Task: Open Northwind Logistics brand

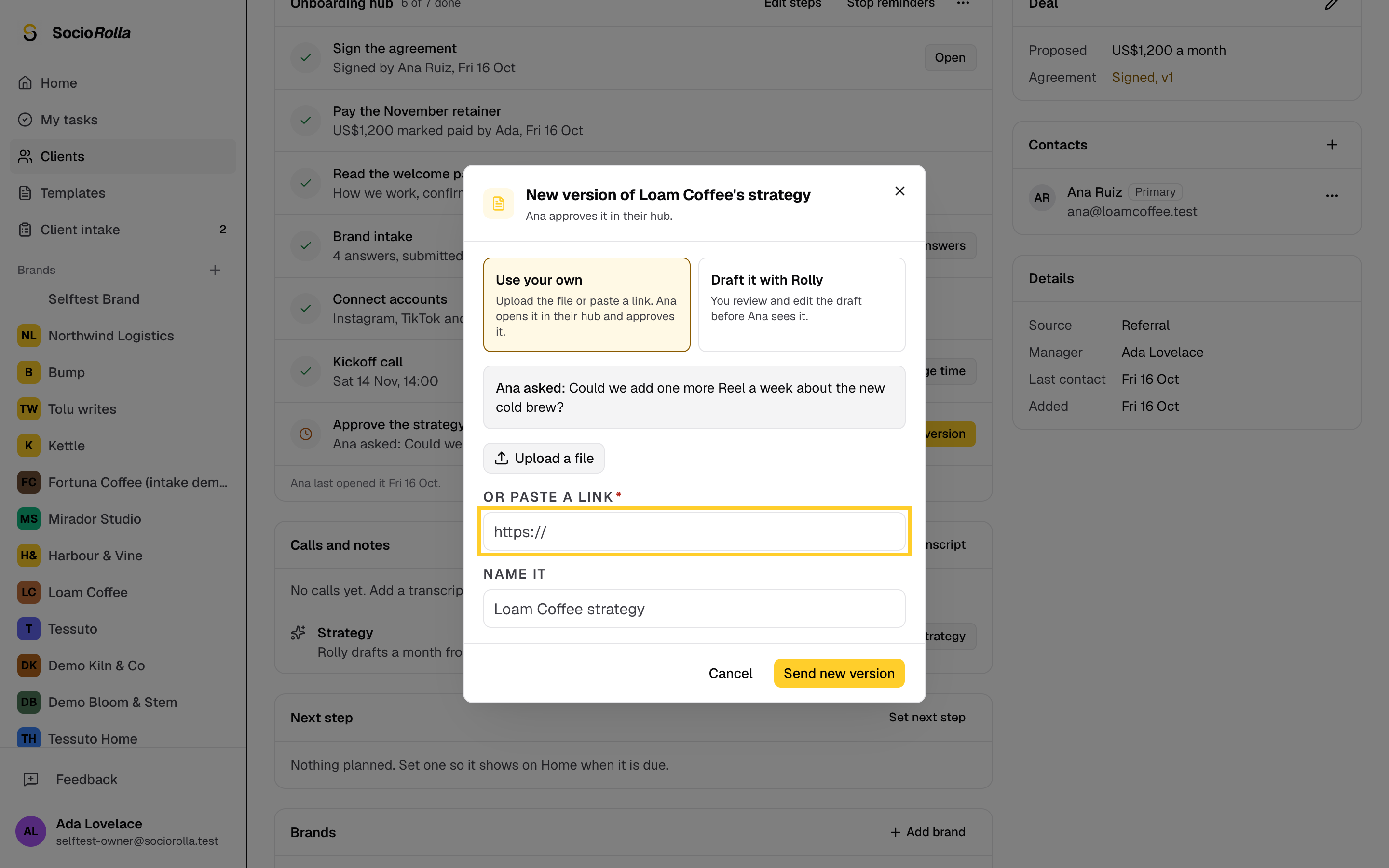Action: pyautogui.click(x=123, y=336)
